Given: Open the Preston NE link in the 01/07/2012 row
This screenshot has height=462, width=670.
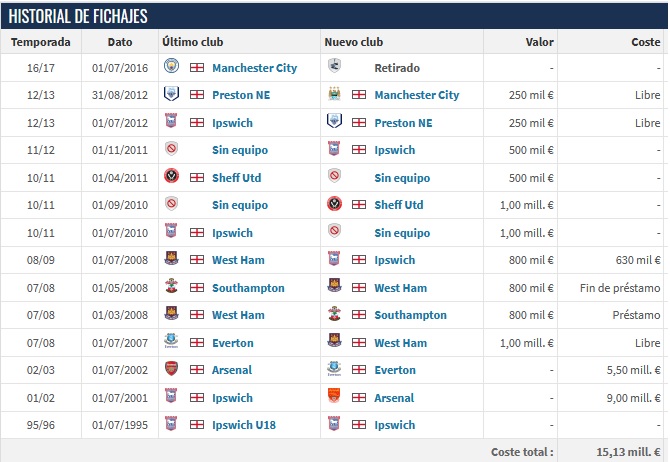Looking at the screenshot, I should pyautogui.click(x=404, y=123).
